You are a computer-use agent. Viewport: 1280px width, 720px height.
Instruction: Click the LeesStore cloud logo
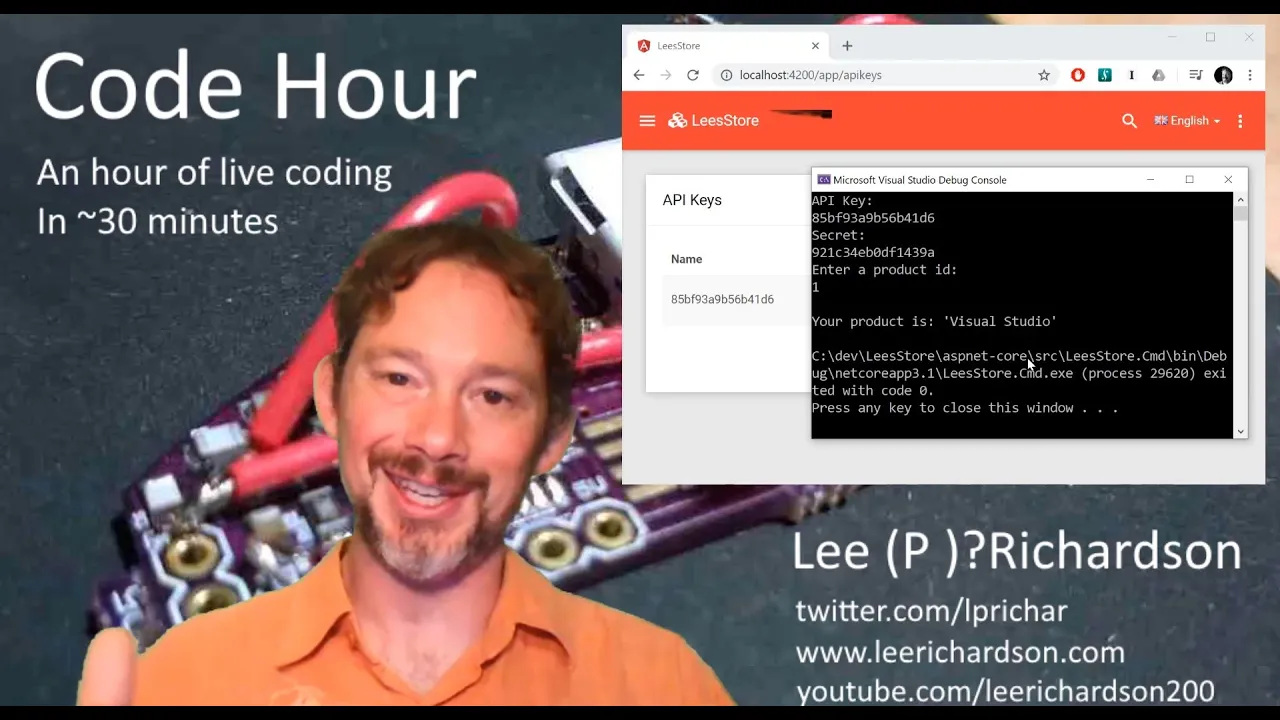678,121
